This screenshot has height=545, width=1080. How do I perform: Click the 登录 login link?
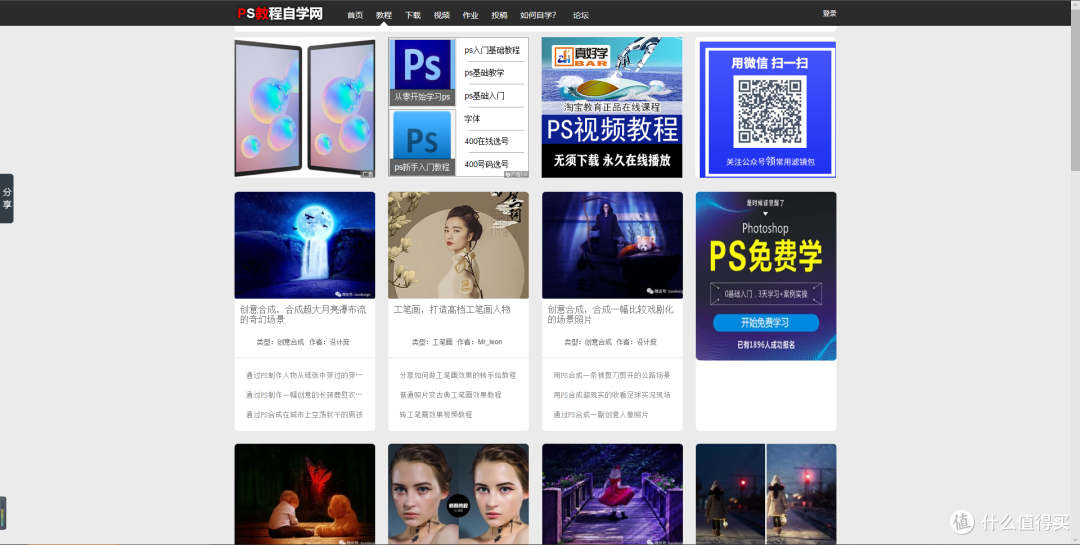829,13
